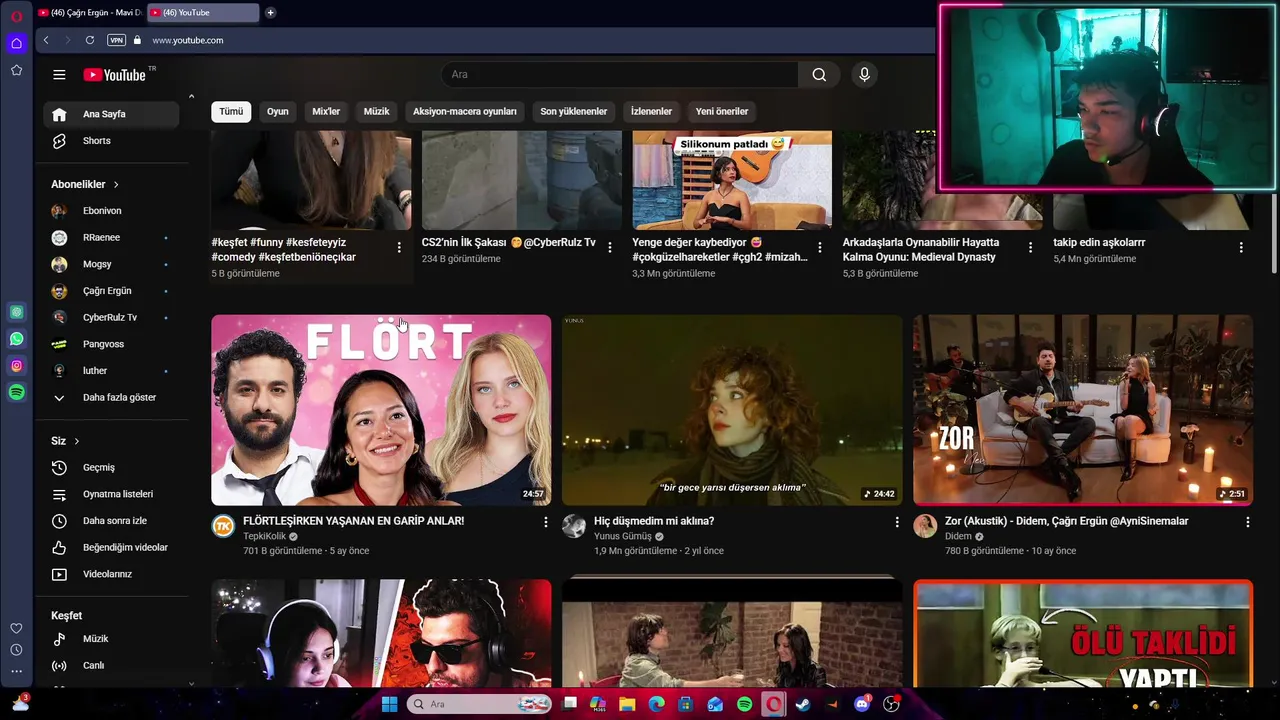Open Daha sonra izle in sidebar
Screen dimensions: 1280x720
click(111, 521)
